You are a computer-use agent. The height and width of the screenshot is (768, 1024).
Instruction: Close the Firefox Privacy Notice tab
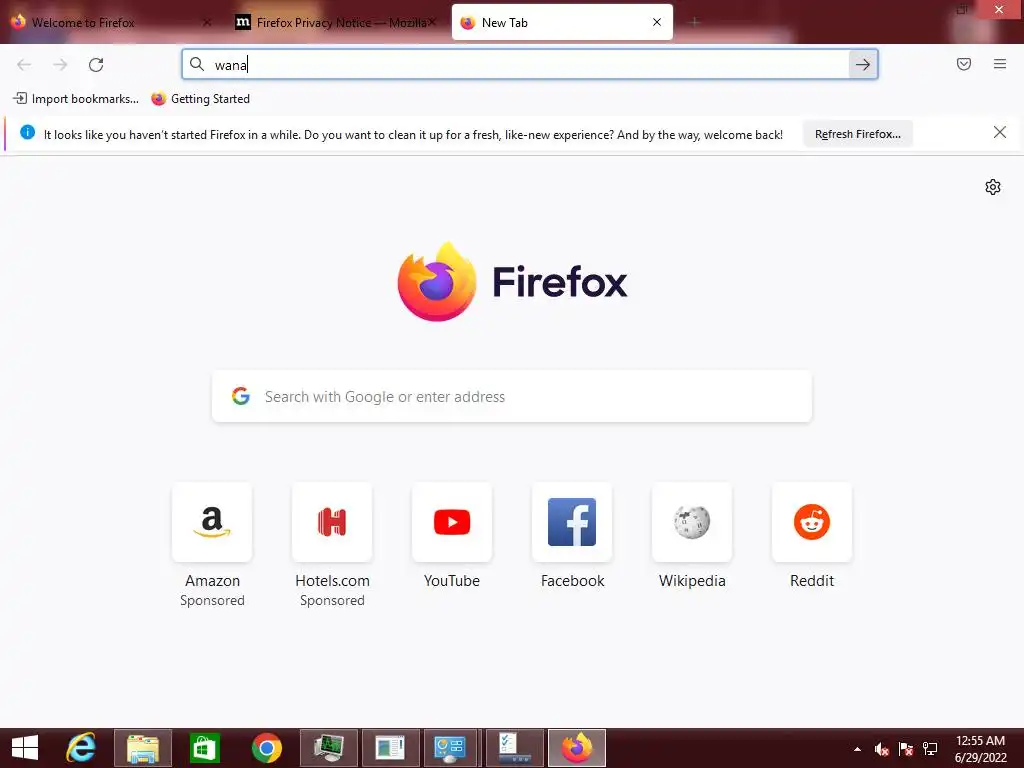click(432, 22)
